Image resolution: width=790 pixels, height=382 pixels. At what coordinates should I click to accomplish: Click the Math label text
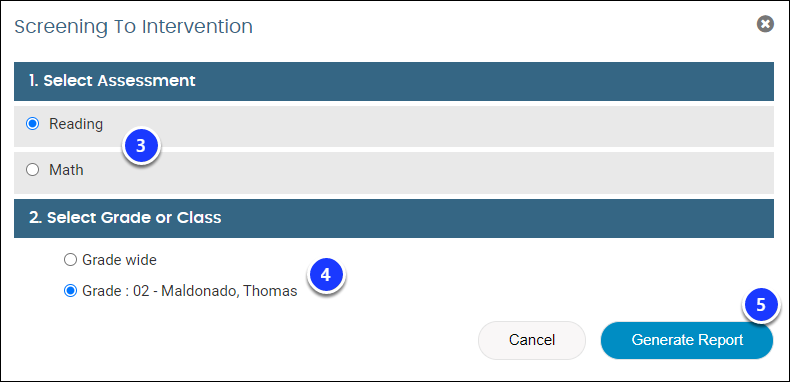(66, 170)
